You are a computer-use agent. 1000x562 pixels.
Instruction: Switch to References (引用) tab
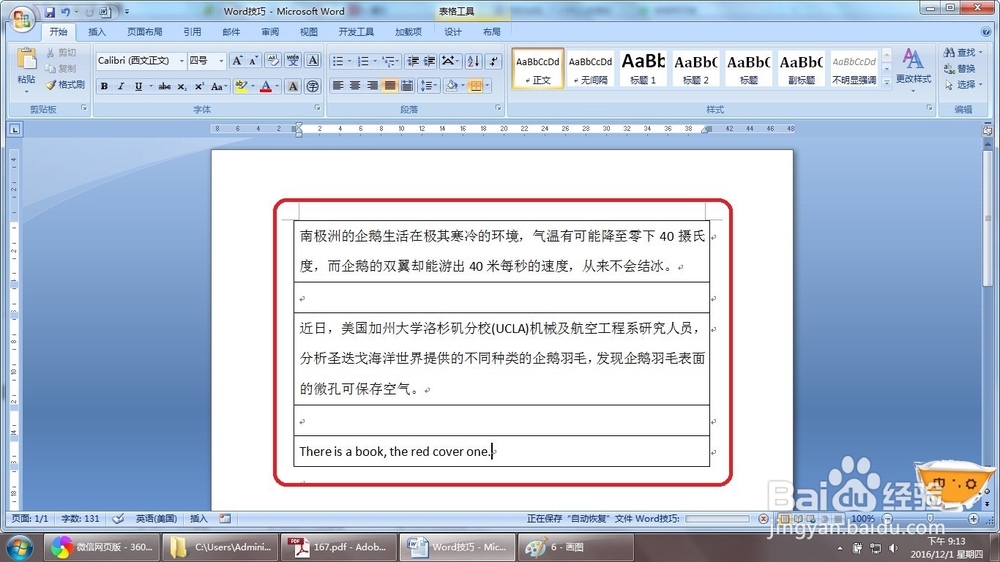[x=192, y=32]
